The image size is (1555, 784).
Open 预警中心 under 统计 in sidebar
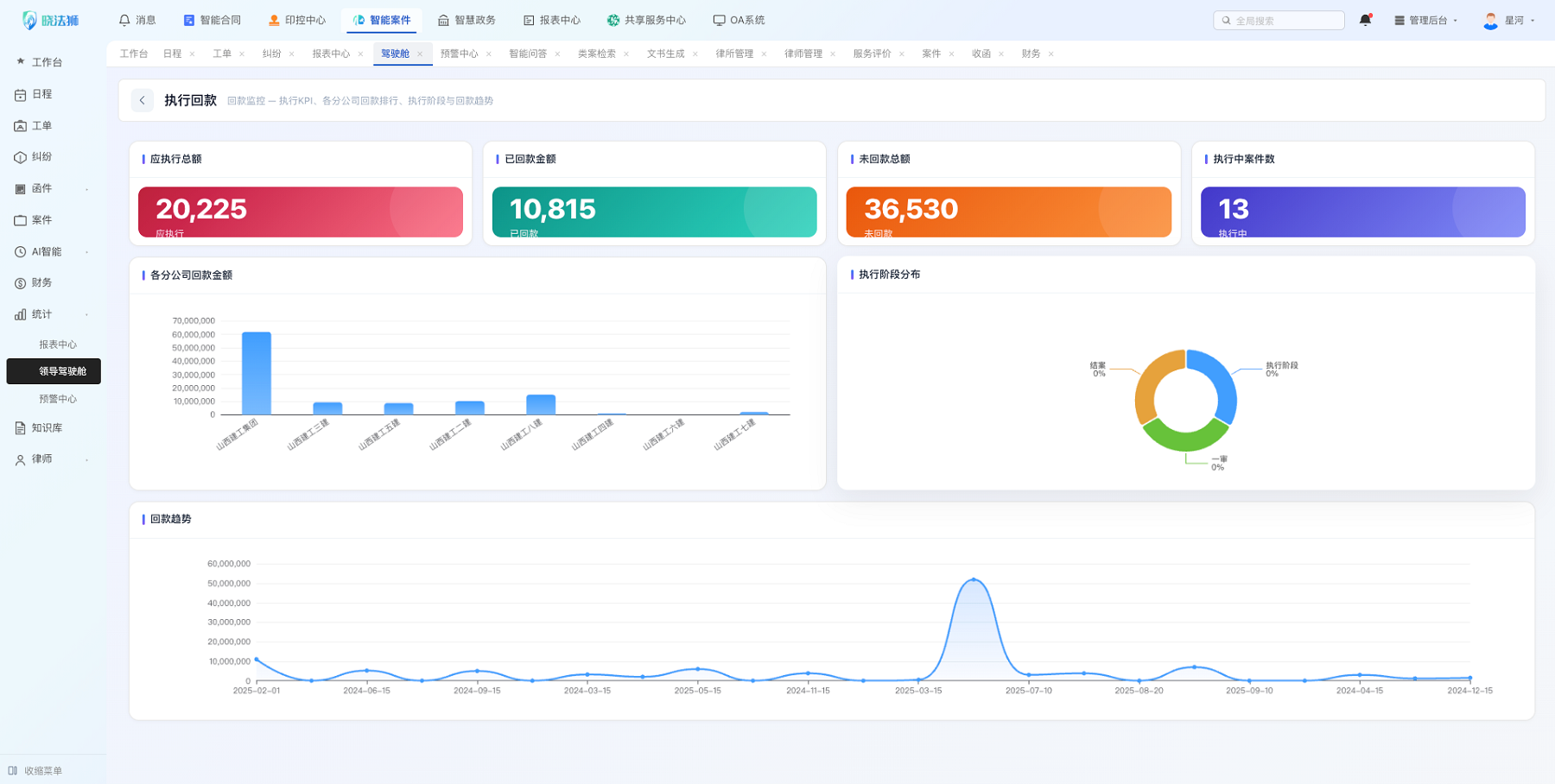[x=58, y=399]
